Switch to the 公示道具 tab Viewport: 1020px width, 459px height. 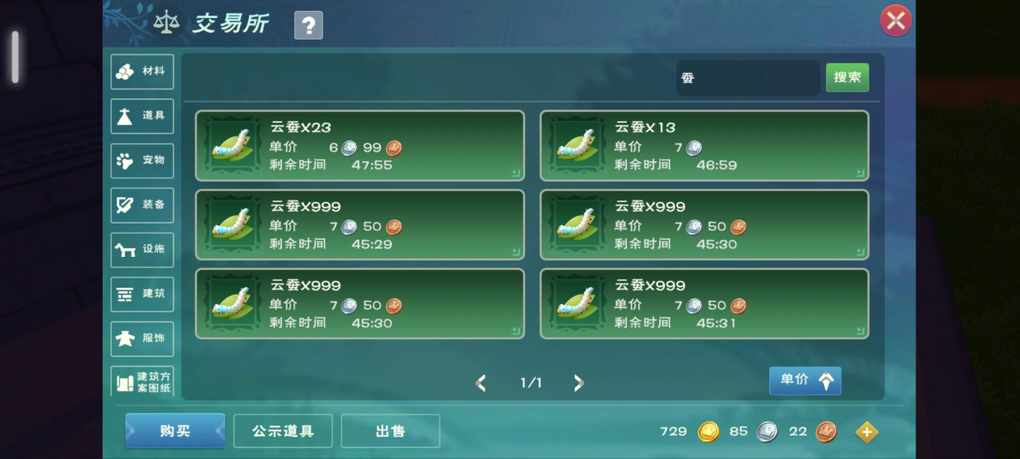click(283, 431)
